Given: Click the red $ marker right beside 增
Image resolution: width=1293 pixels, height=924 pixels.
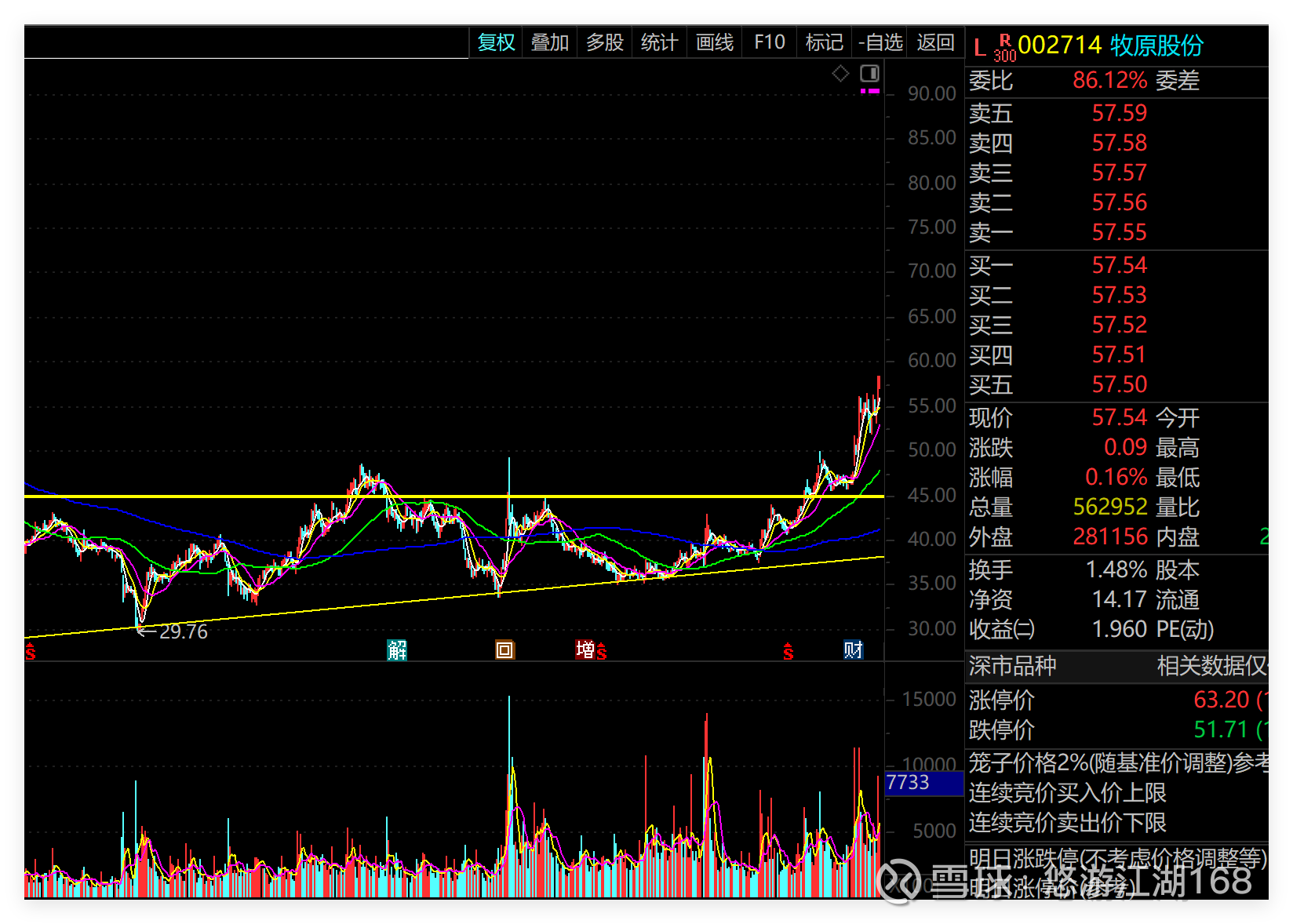Looking at the screenshot, I should (602, 651).
